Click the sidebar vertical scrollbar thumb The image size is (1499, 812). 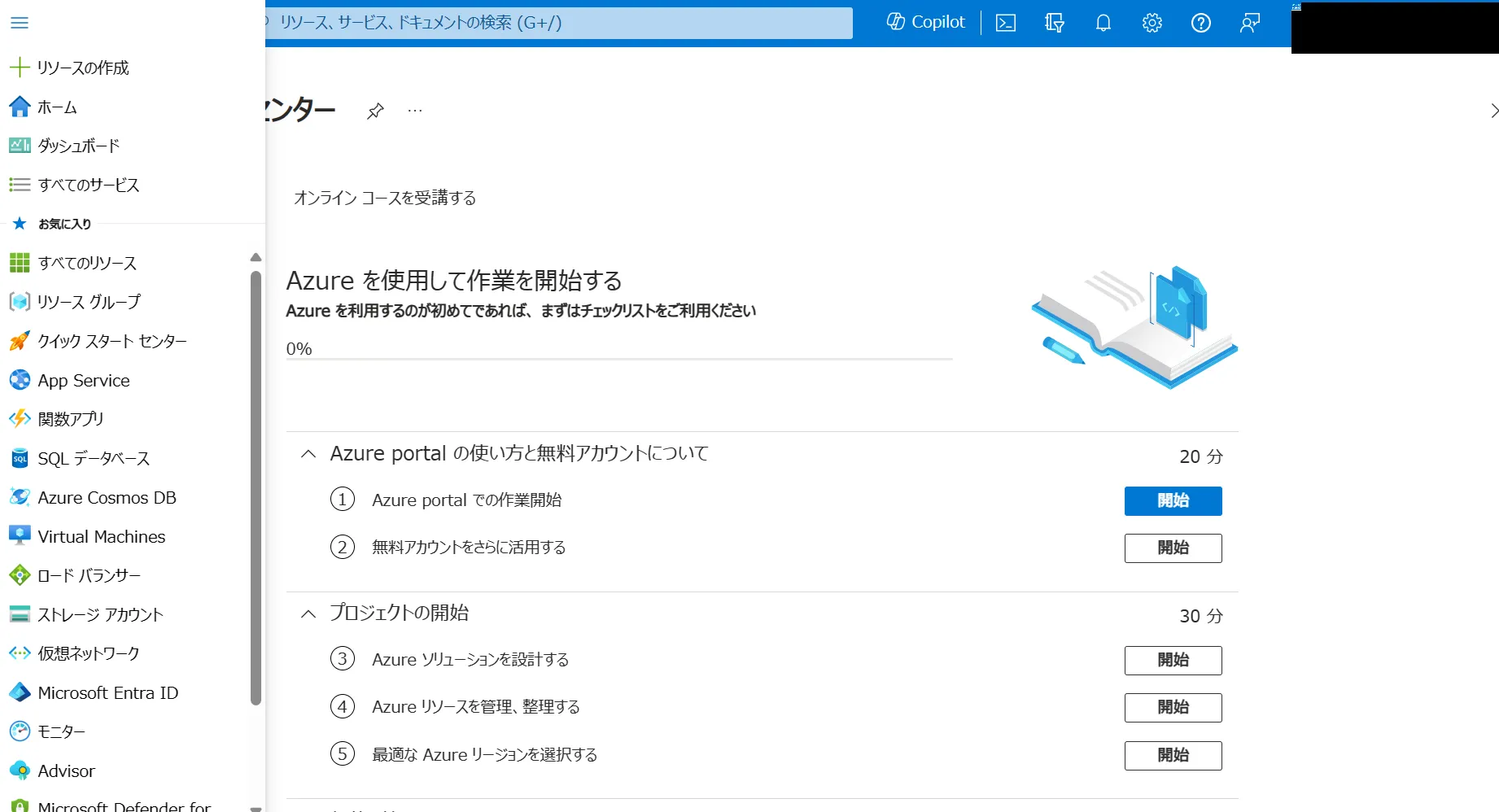coord(256,488)
